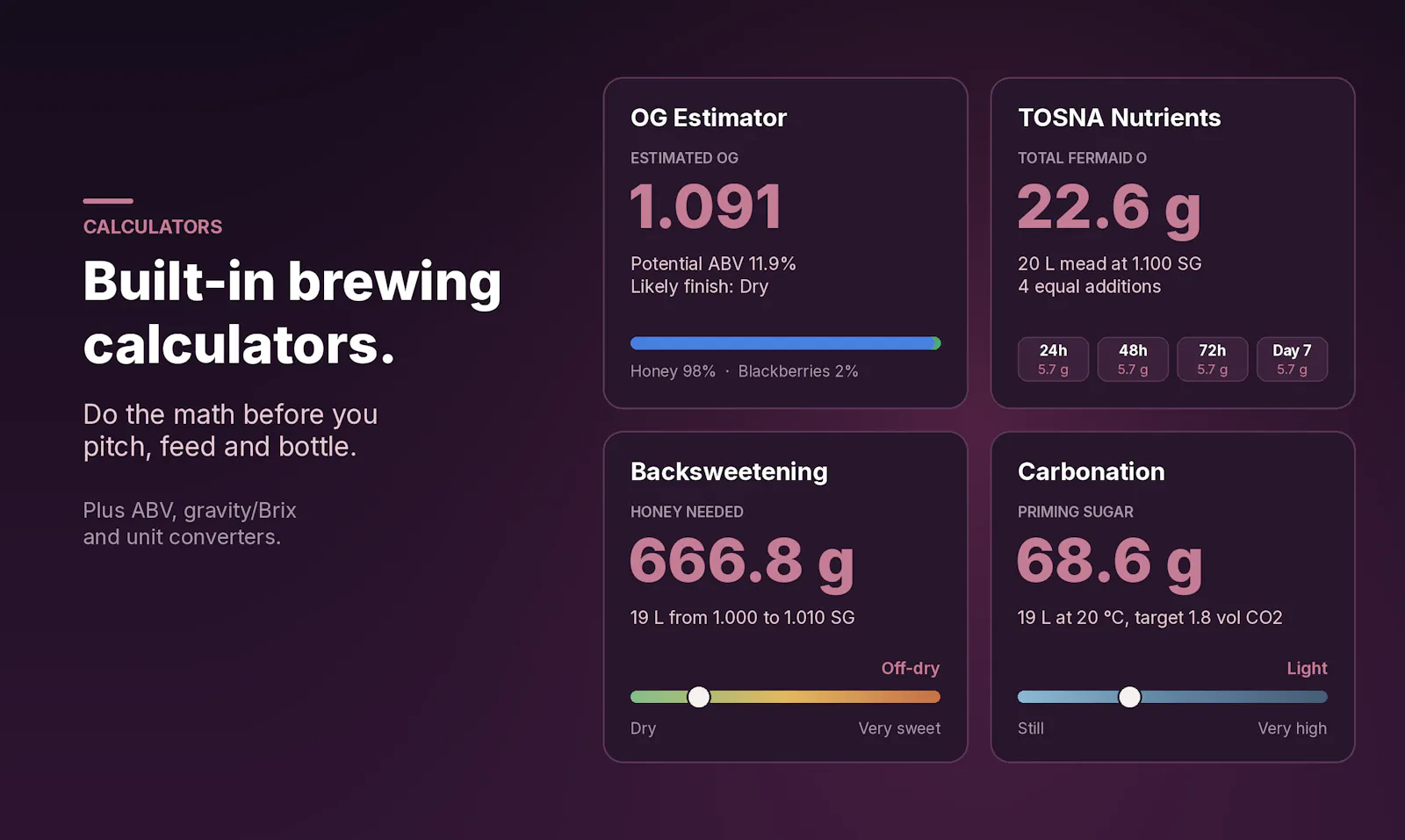Click the Carbonation level slider handle

coord(1129,697)
